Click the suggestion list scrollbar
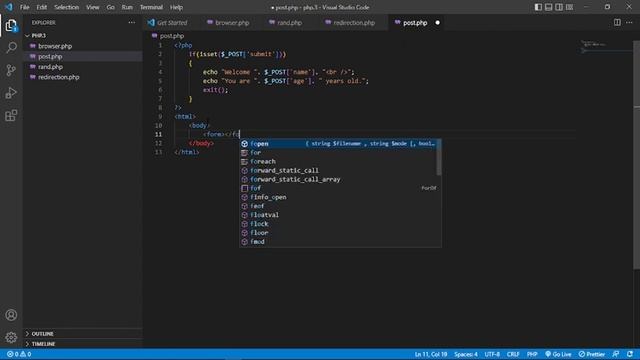This screenshot has width=640, height=360. pyautogui.click(x=439, y=158)
